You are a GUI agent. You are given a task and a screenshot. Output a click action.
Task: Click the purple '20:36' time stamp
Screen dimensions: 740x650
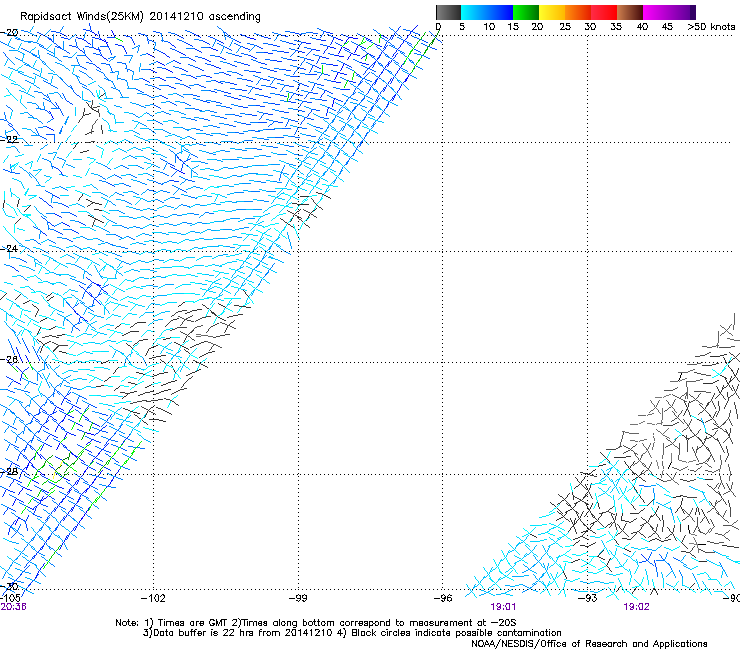[13, 607]
